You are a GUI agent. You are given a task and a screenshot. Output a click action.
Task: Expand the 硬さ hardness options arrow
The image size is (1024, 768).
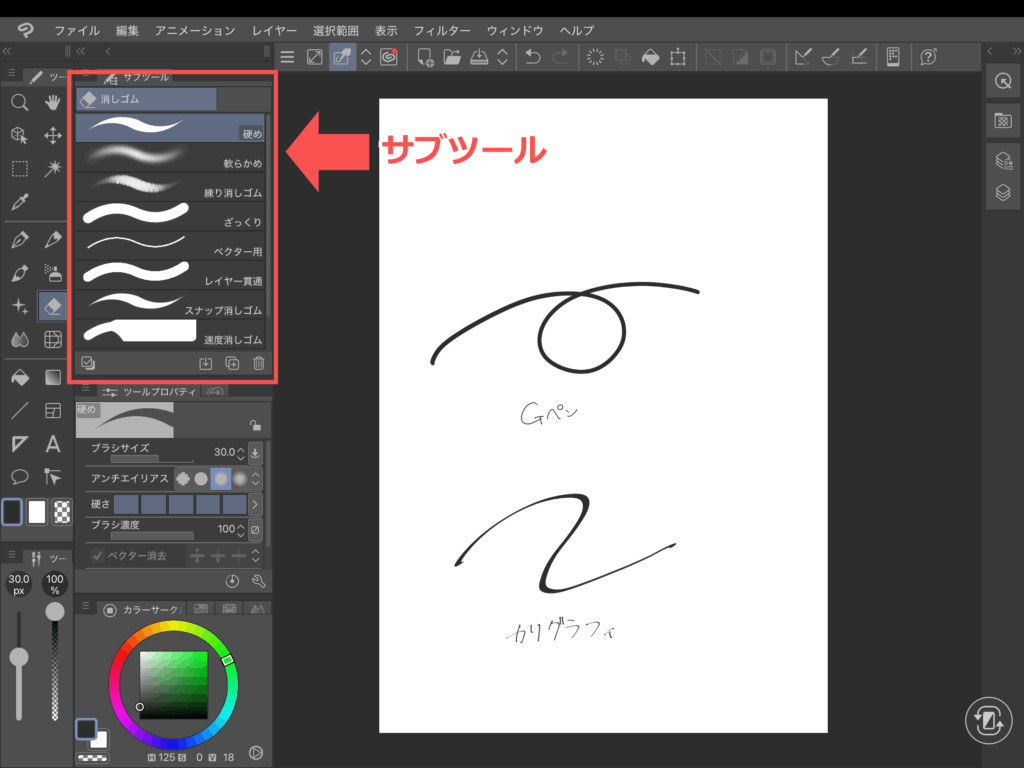[x=255, y=504]
